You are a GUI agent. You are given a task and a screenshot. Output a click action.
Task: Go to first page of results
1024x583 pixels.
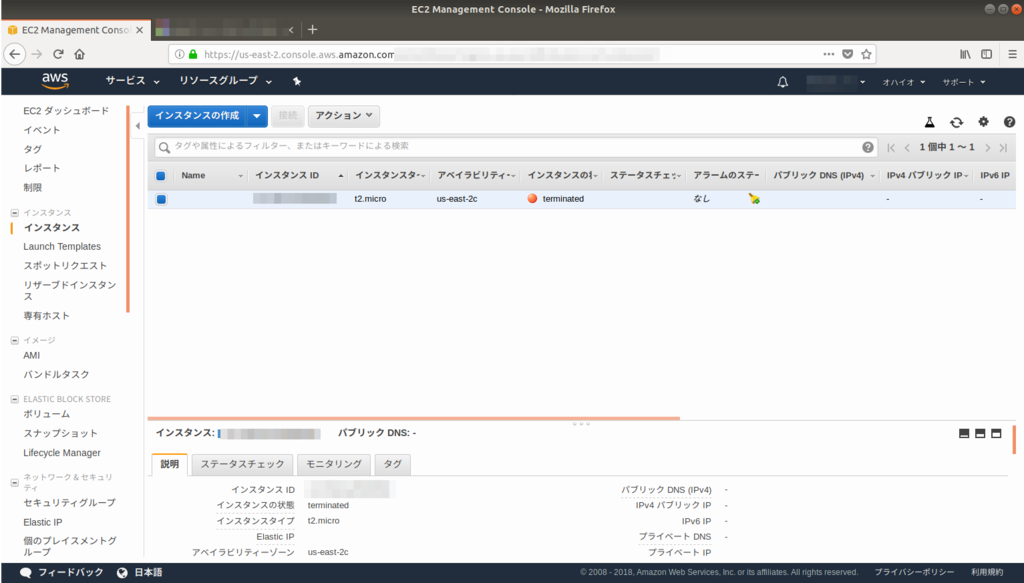tap(891, 148)
